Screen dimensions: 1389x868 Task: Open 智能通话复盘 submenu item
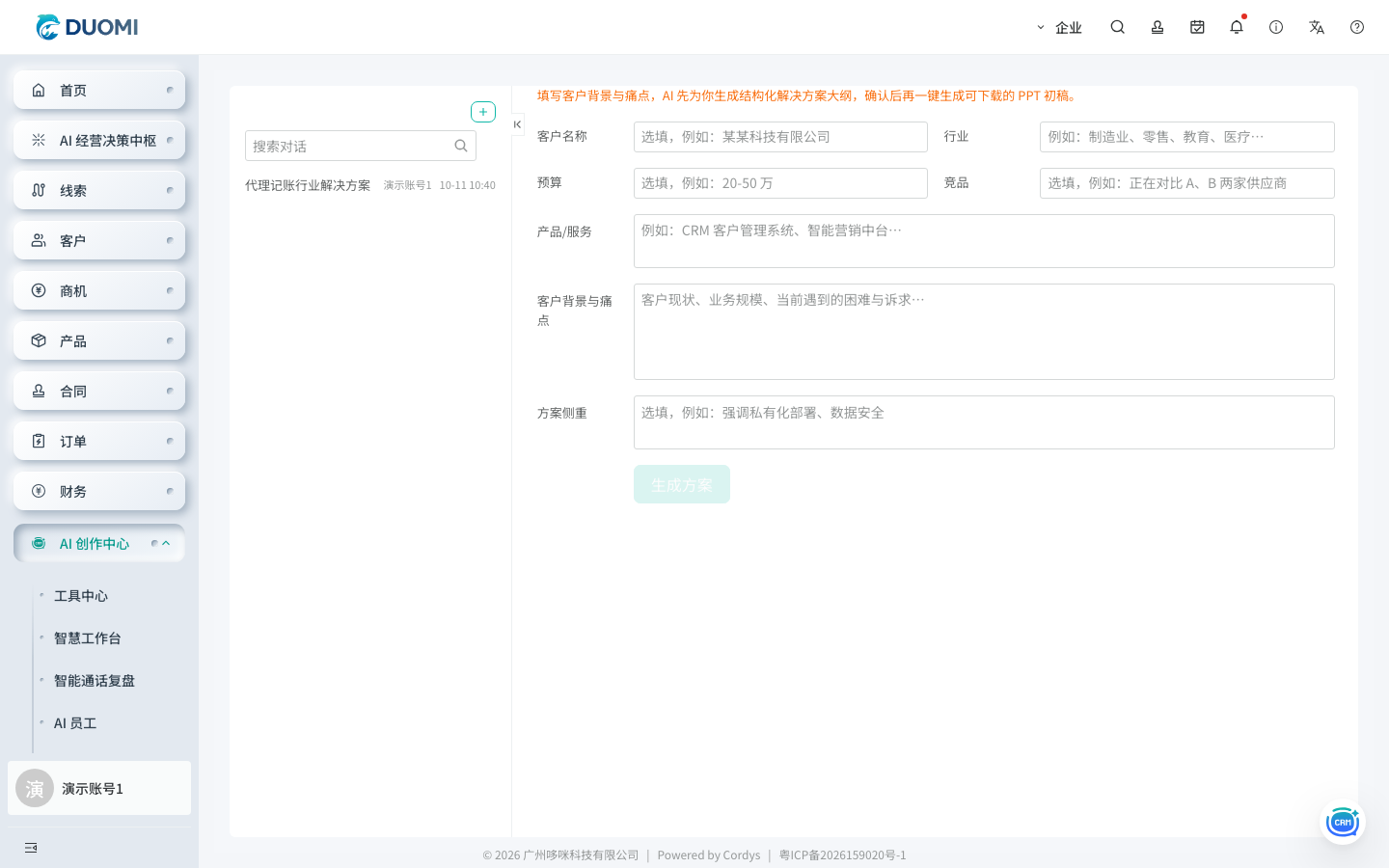tap(95, 681)
